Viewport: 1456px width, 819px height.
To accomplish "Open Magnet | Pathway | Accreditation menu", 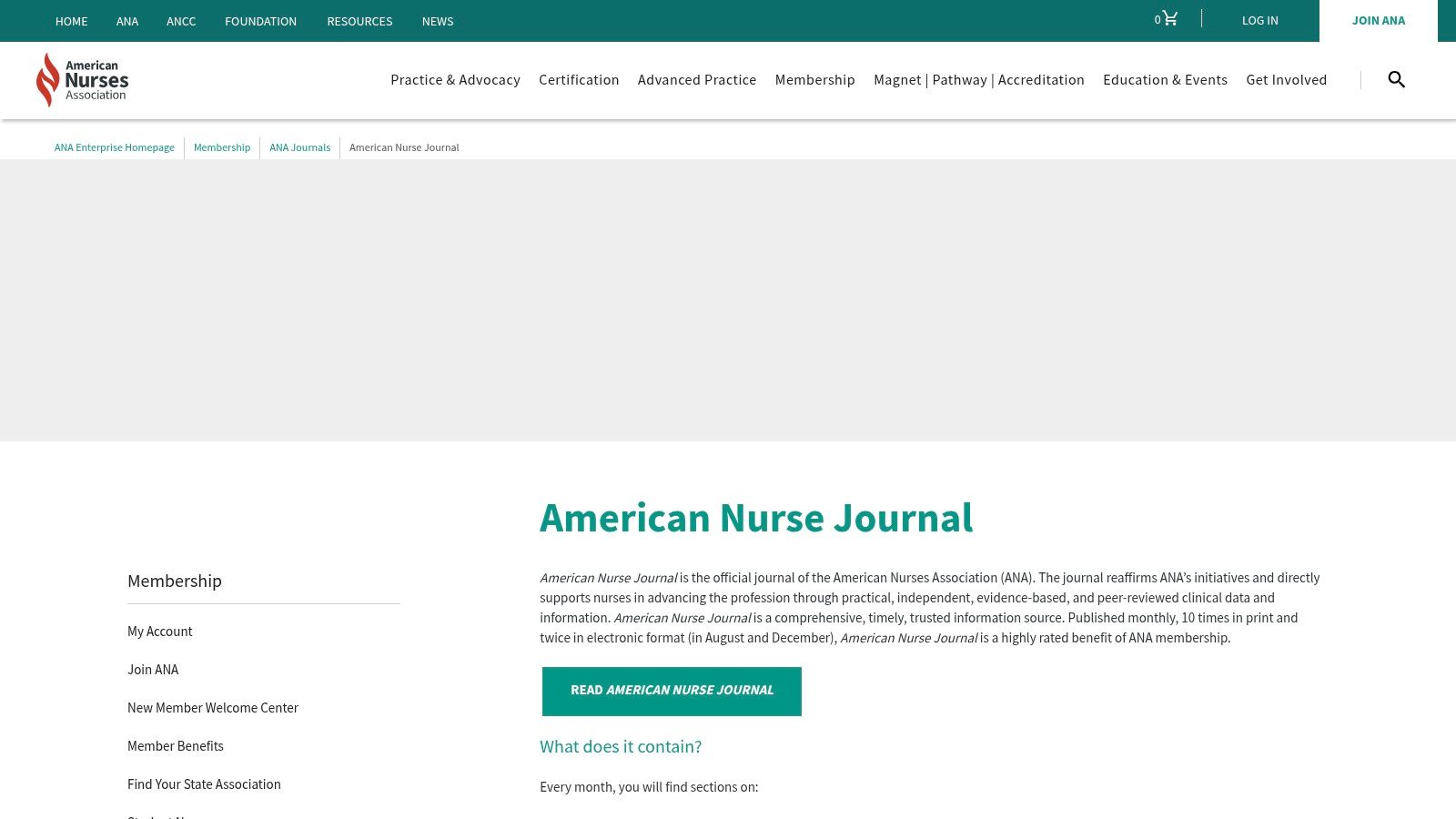I will pyautogui.click(x=979, y=80).
